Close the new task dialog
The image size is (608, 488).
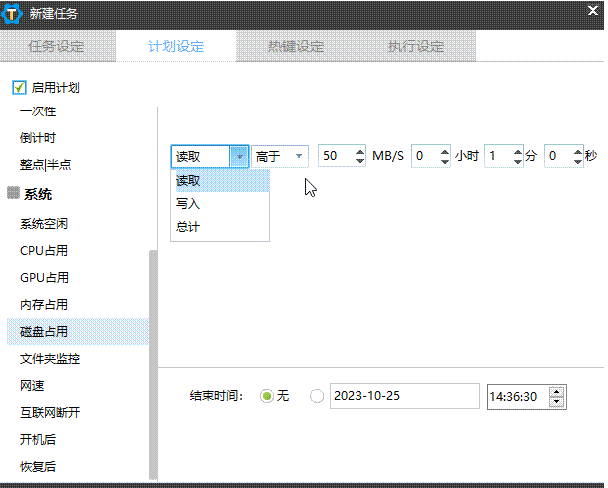pos(590,12)
